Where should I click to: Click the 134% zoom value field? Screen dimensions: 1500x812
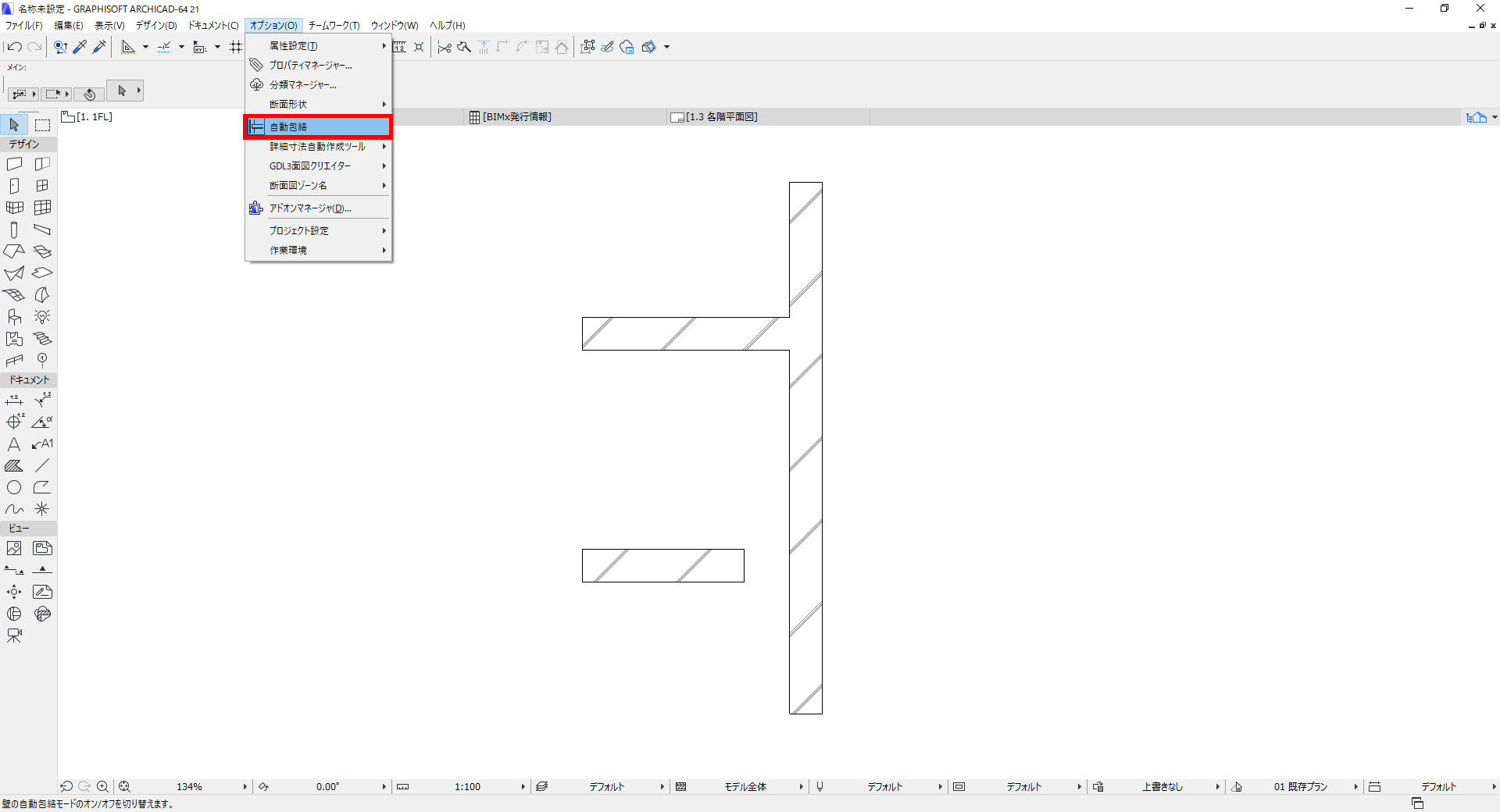pos(189,787)
